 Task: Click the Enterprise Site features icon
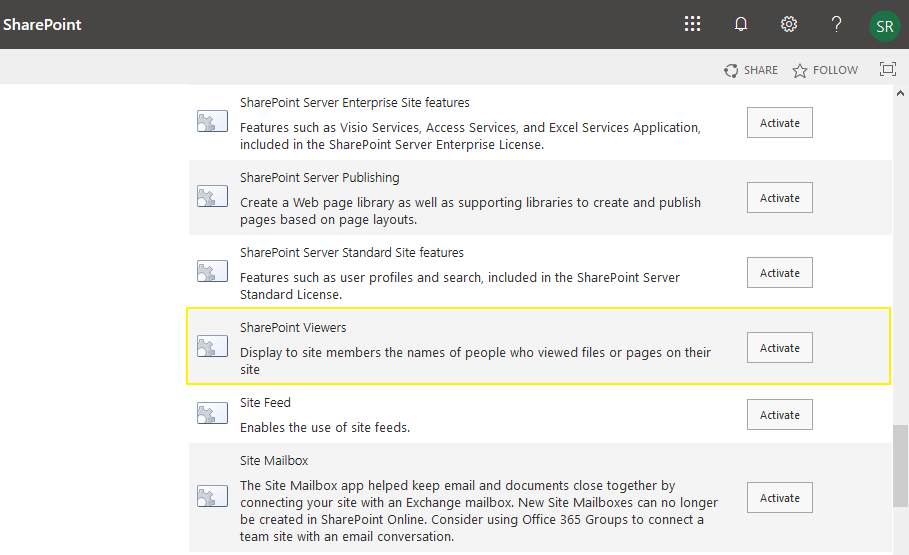pos(212,122)
